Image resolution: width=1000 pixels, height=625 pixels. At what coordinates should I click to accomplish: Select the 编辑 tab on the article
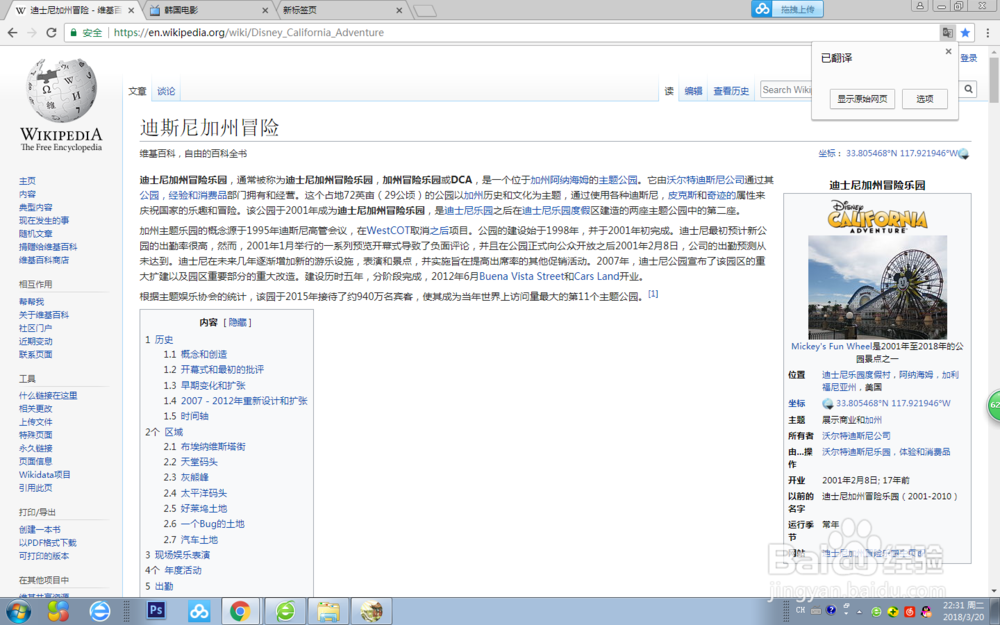(x=693, y=89)
